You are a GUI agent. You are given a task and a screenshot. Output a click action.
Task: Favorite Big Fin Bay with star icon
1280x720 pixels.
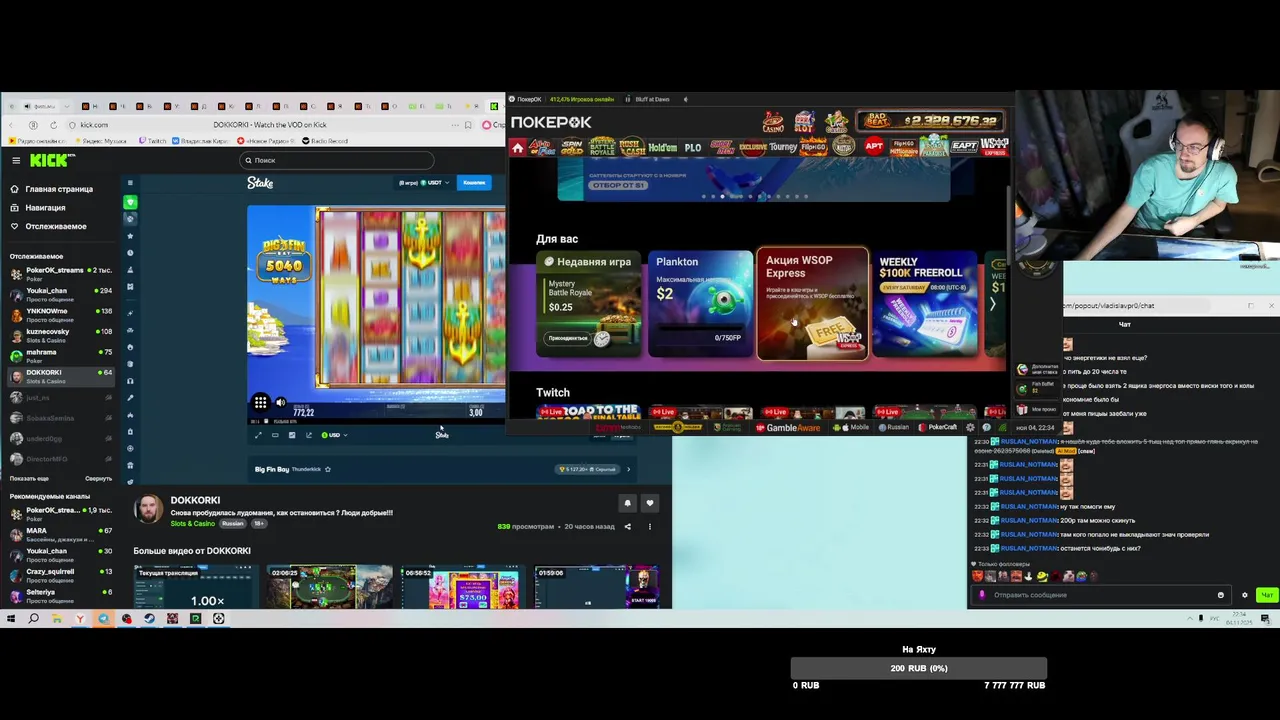tap(327, 469)
